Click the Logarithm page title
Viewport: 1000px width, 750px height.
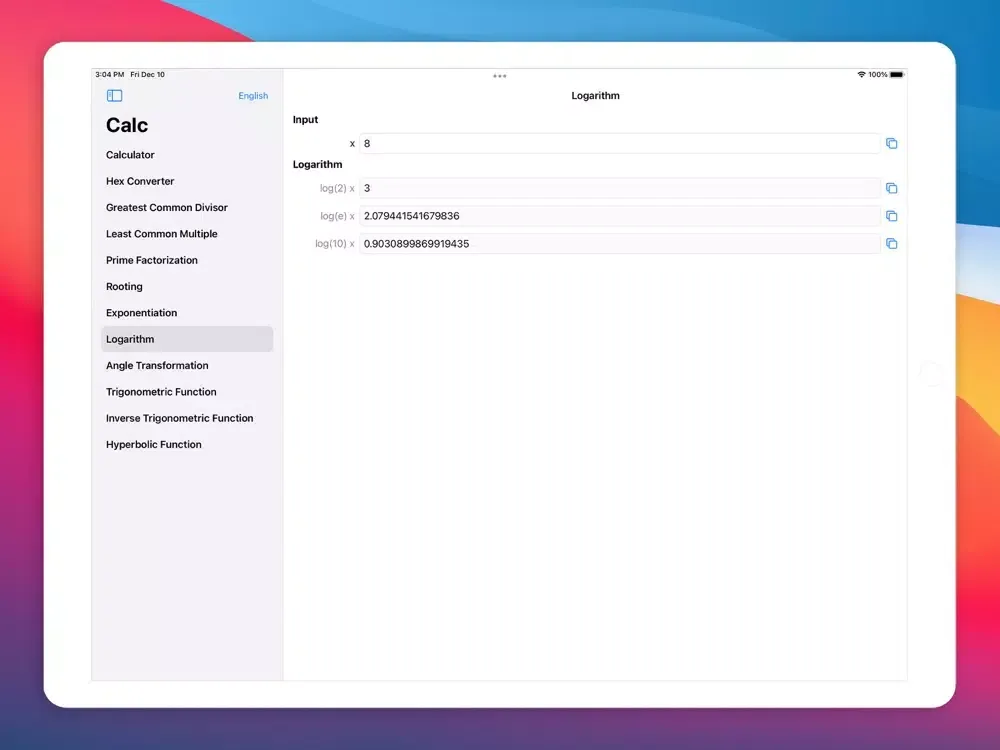click(x=595, y=96)
